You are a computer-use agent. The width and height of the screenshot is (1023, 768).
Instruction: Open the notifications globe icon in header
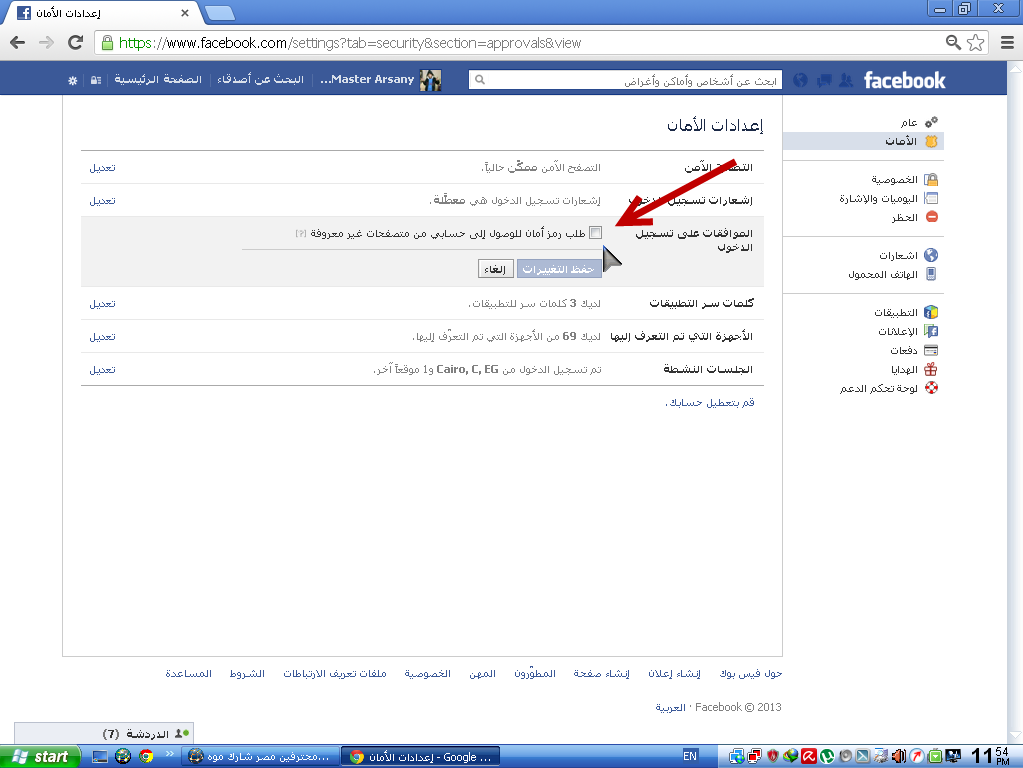802,80
